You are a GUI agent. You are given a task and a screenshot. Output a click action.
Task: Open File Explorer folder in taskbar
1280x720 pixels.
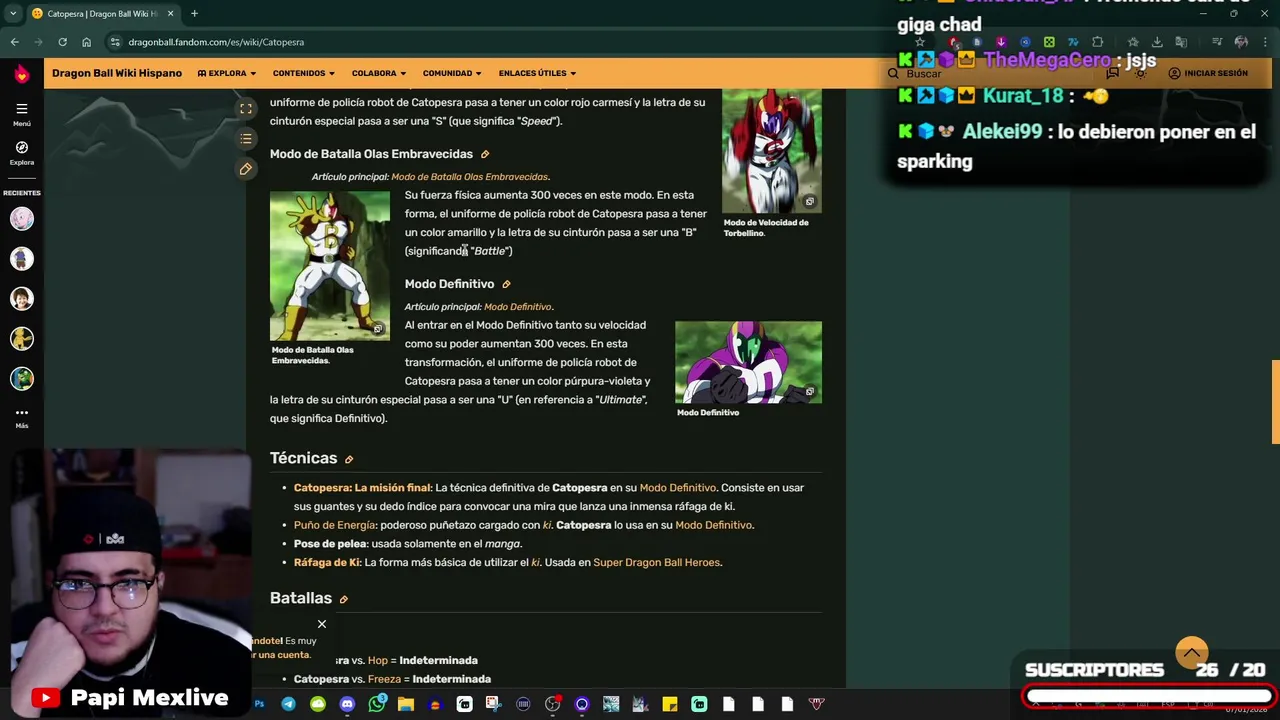pyautogui.click(x=406, y=705)
